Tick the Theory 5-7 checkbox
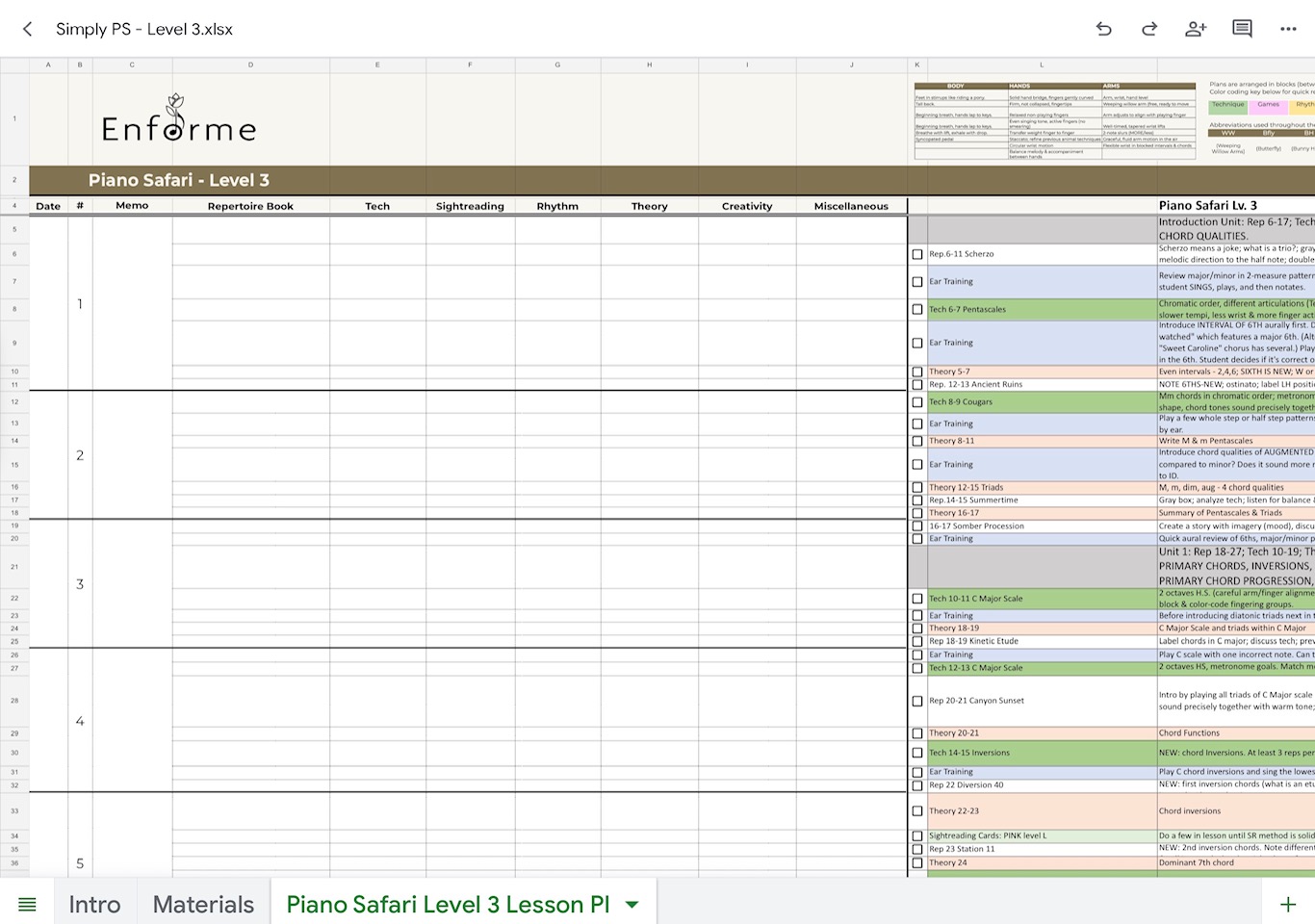 [917, 372]
